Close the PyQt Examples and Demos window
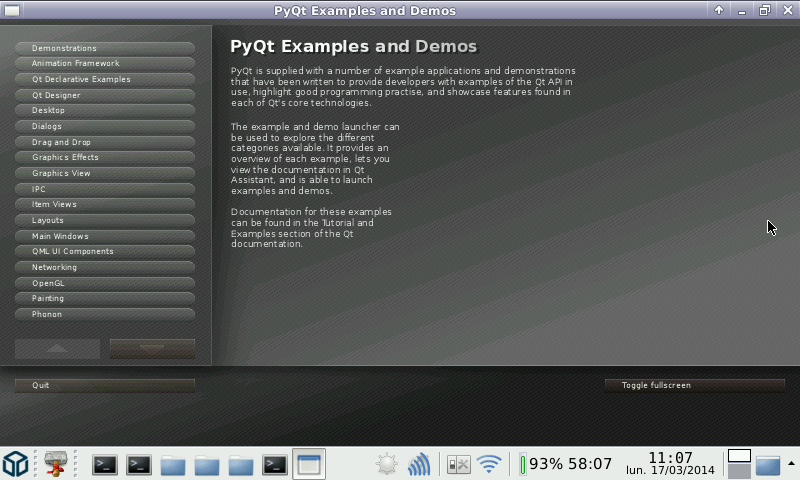The image size is (800, 480). [787, 10]
